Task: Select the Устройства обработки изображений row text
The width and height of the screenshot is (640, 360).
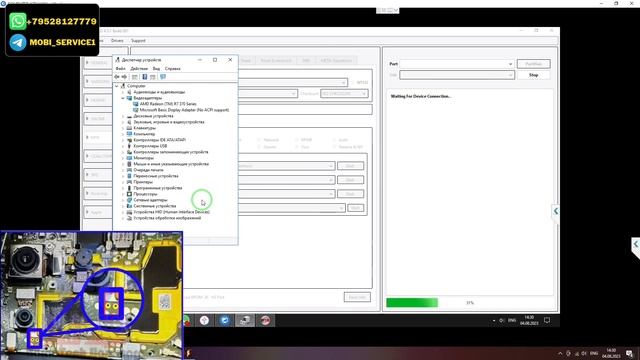Action: 167,218
